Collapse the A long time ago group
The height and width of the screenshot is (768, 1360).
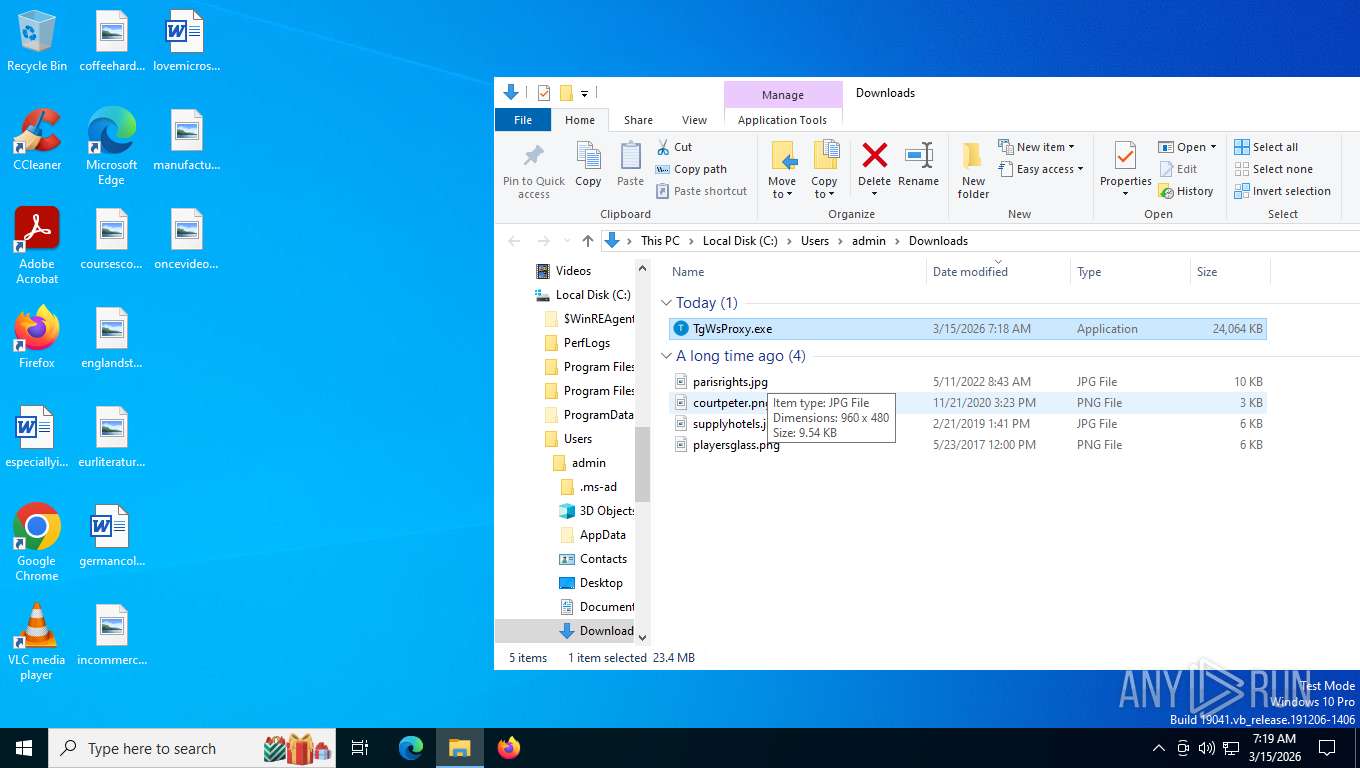coord(667,356)
